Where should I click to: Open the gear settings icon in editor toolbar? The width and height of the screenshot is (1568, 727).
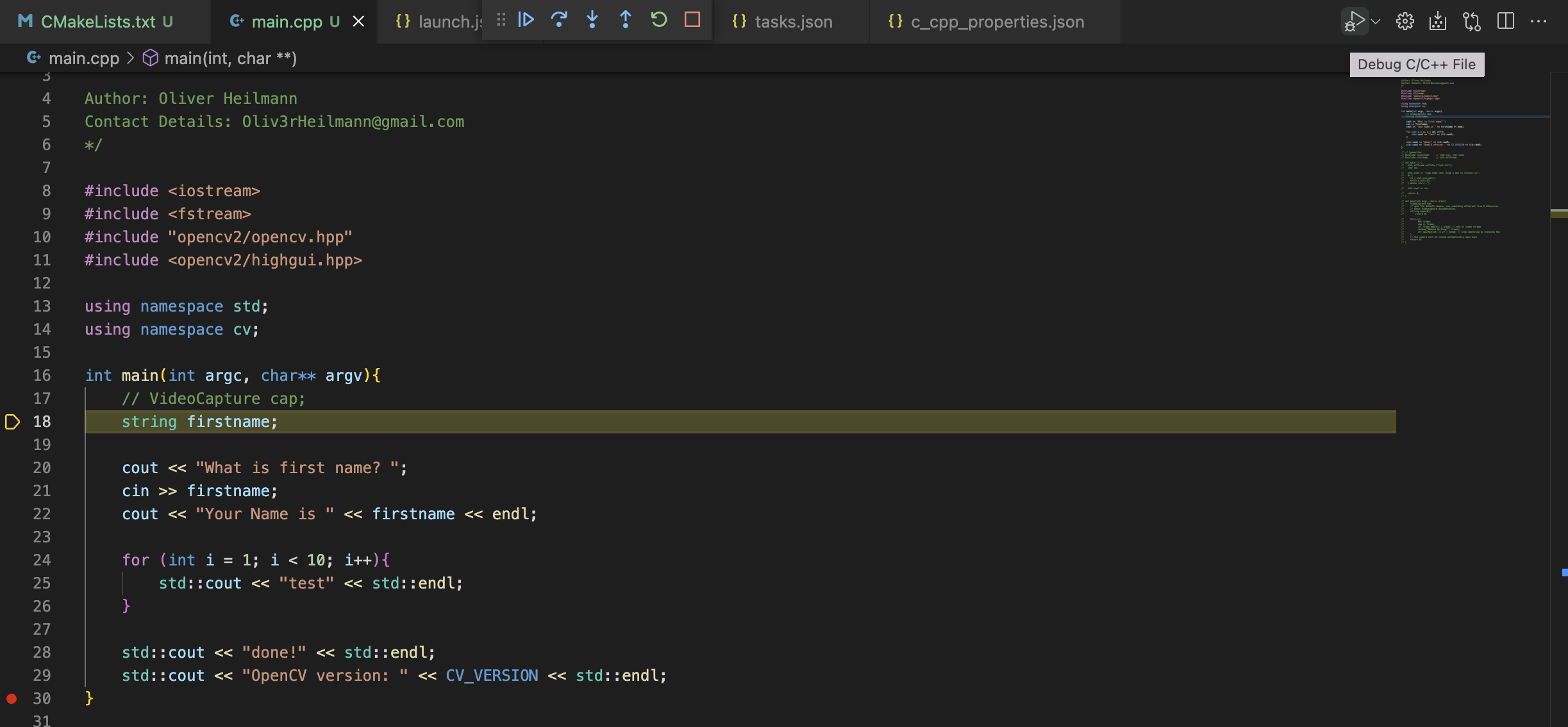pyautogui.click(x=1405, y=21)
